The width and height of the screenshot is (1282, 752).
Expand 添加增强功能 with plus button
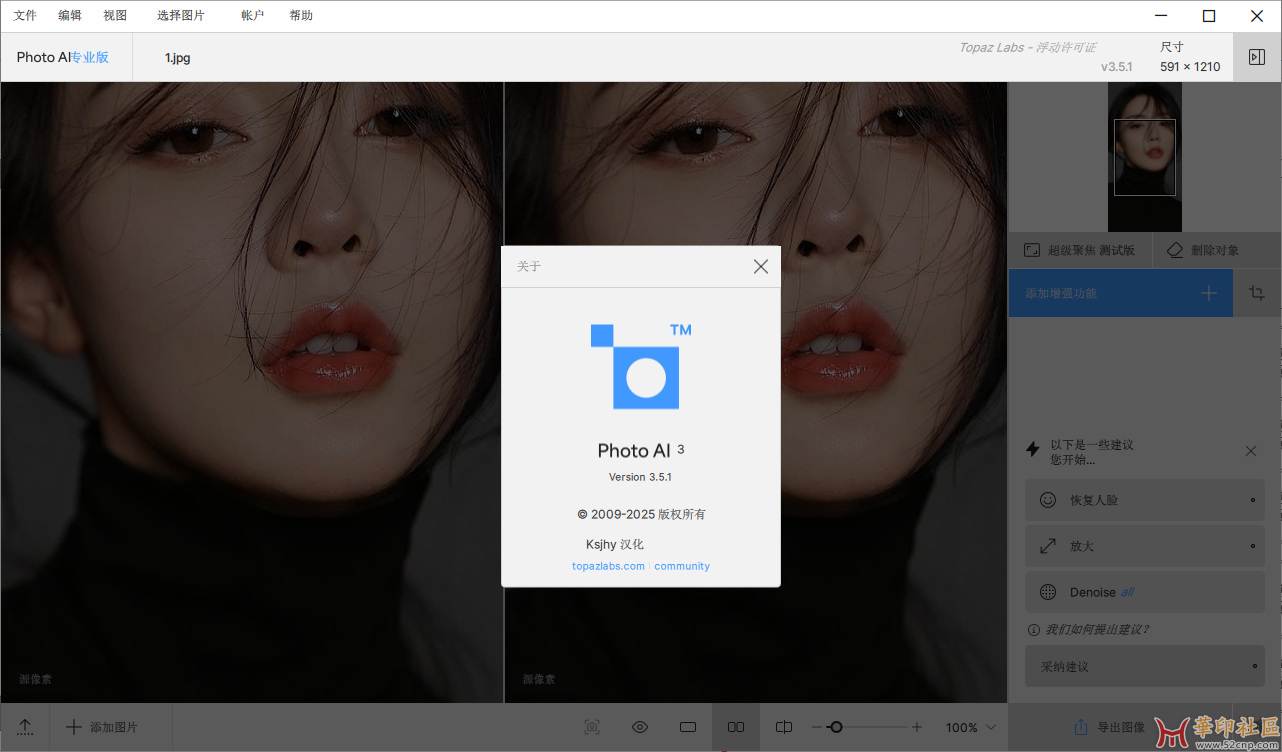click(x=1209, y=293)
